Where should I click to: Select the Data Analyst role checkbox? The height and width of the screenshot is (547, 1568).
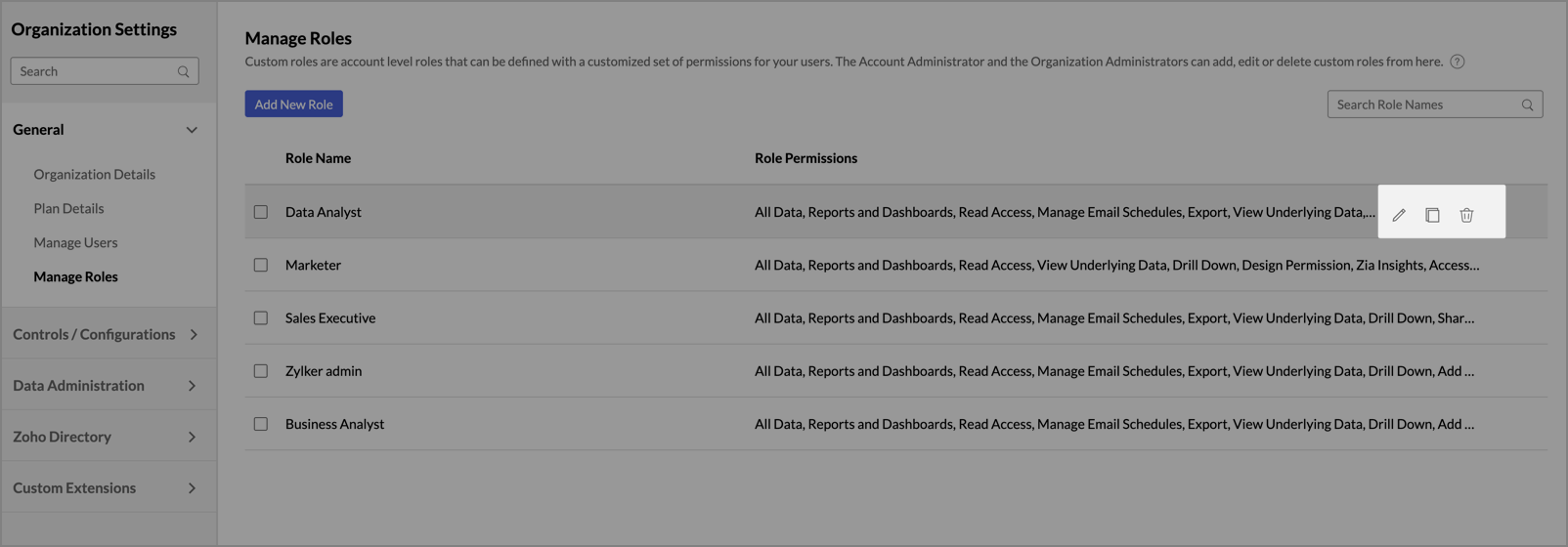pos(261,212)
